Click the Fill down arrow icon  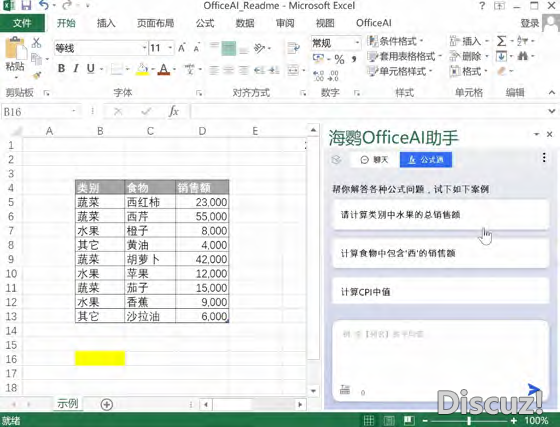501,56
